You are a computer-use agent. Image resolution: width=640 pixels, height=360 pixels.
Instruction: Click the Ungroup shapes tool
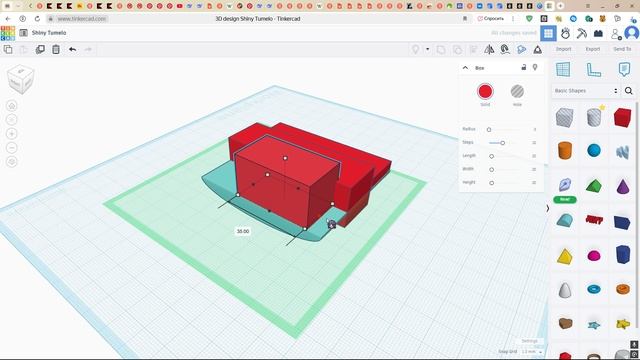coord(457,49)
